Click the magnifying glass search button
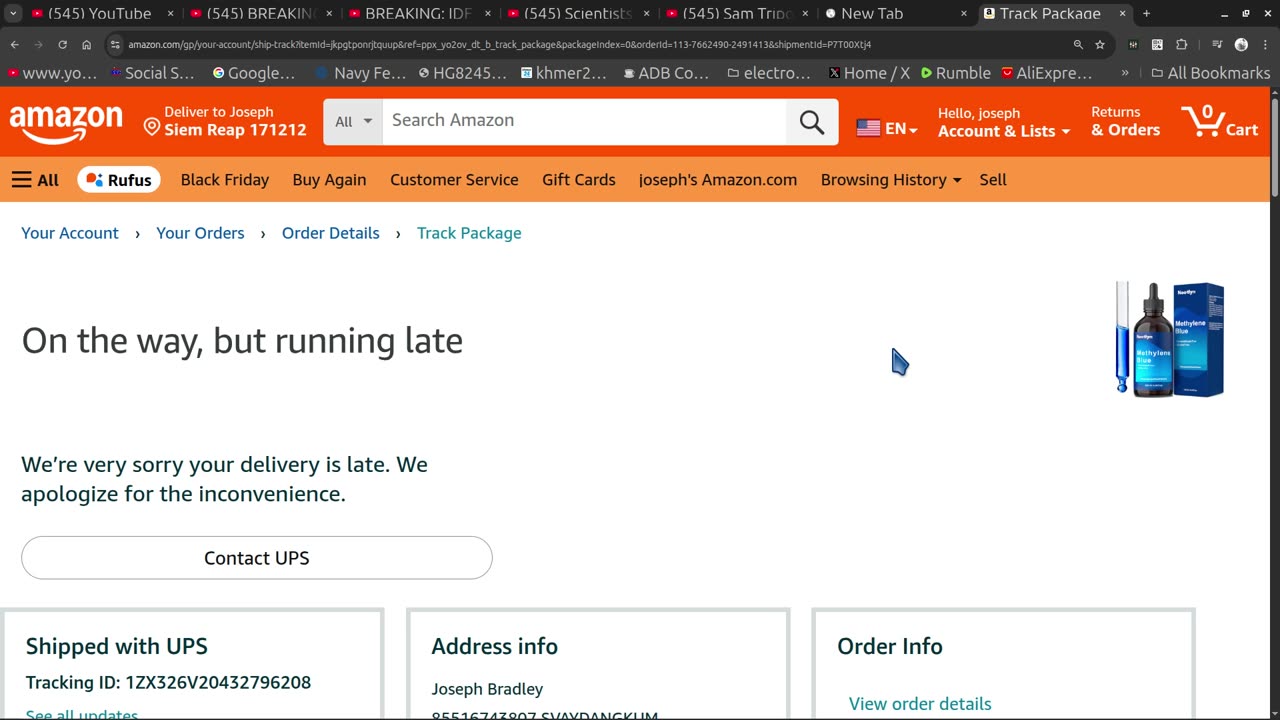The width and height of the screenshot is (1280, 720). pos(812,122)
